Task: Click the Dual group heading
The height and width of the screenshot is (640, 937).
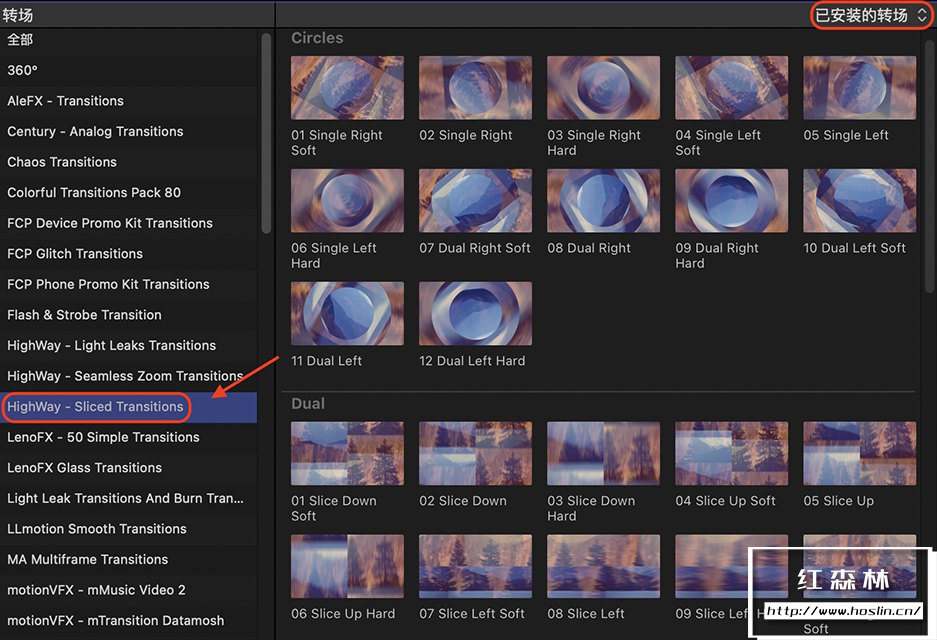Action: point(308,403)
